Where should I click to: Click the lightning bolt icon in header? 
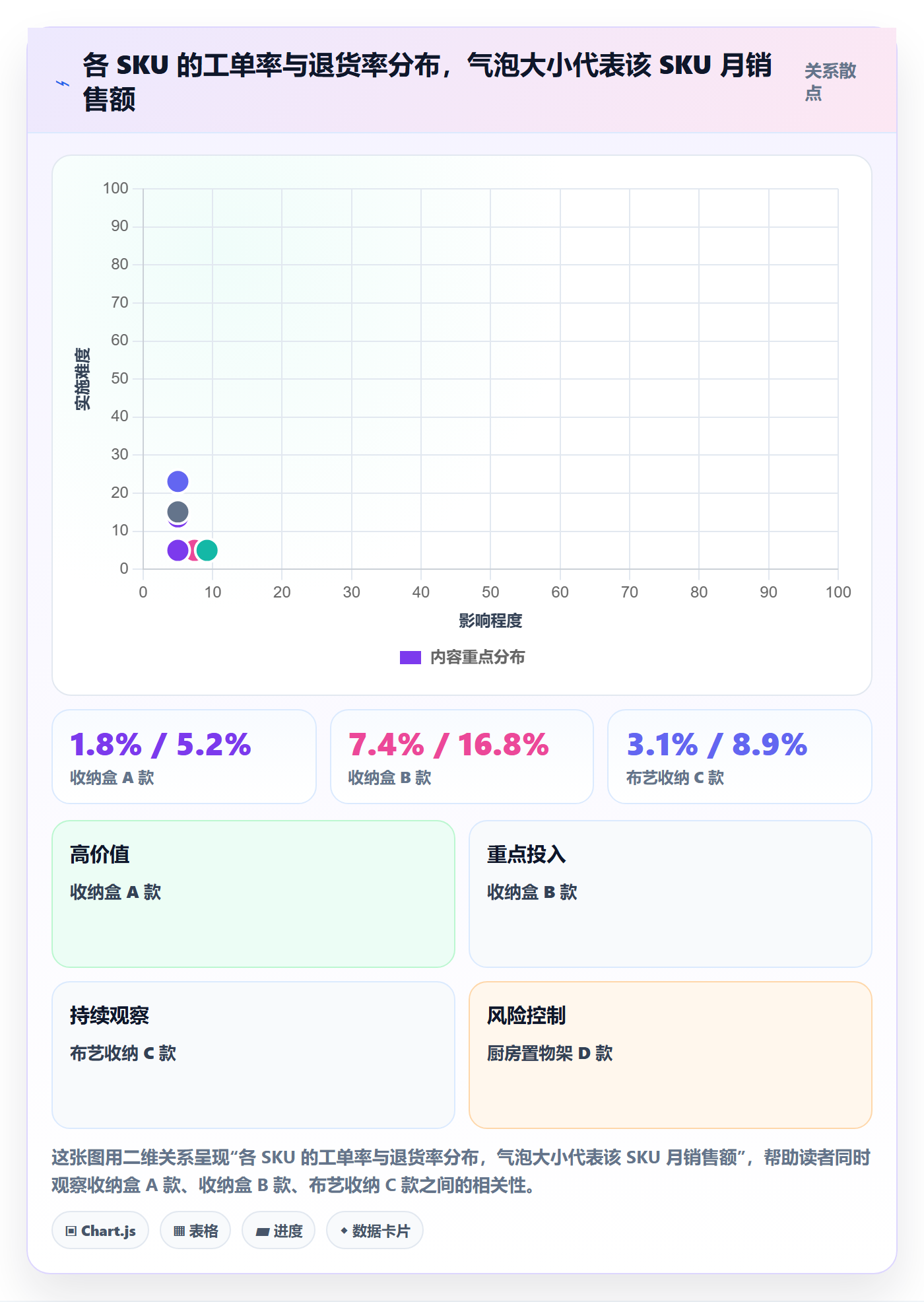(x=63, y=83)
